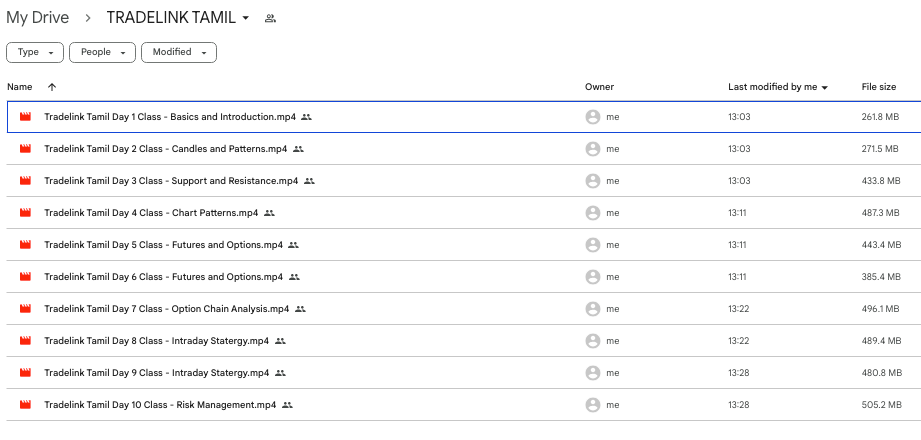Screen dimensions: 921x440
Task: Sort by the Name column header
Action: point(20,87)
